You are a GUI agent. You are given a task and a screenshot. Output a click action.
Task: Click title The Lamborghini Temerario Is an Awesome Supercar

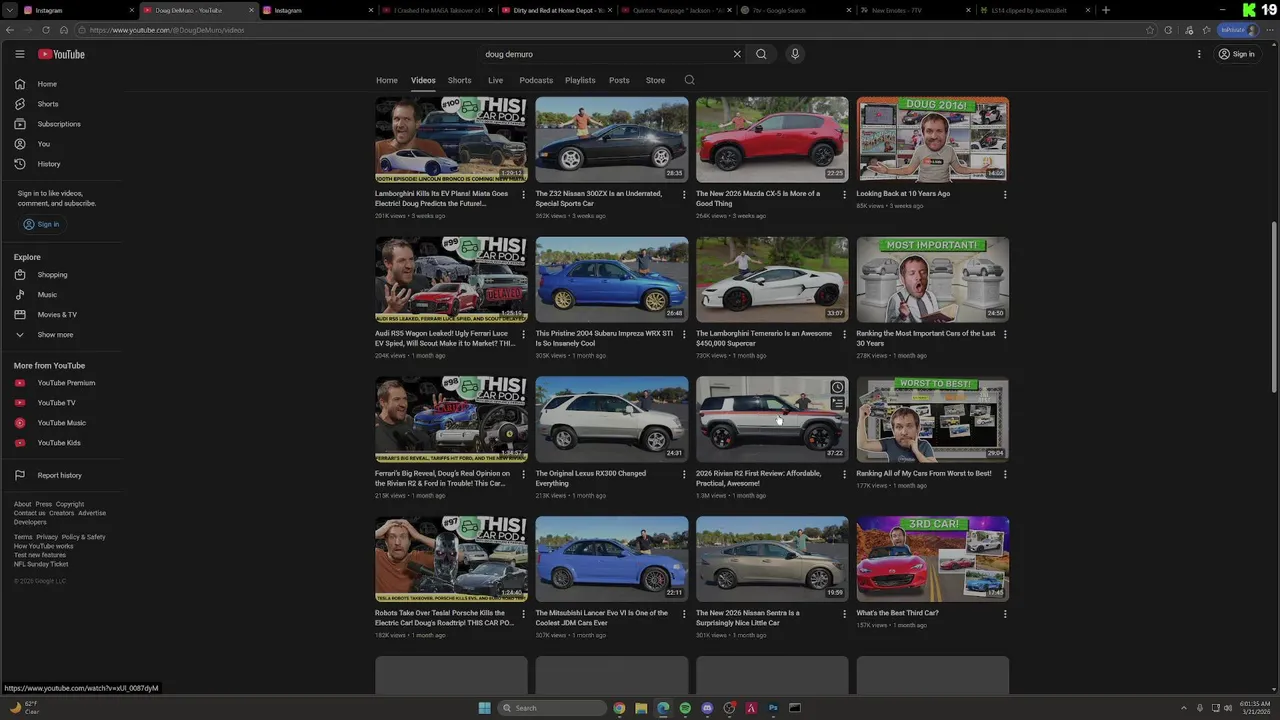tap(764, 338)
